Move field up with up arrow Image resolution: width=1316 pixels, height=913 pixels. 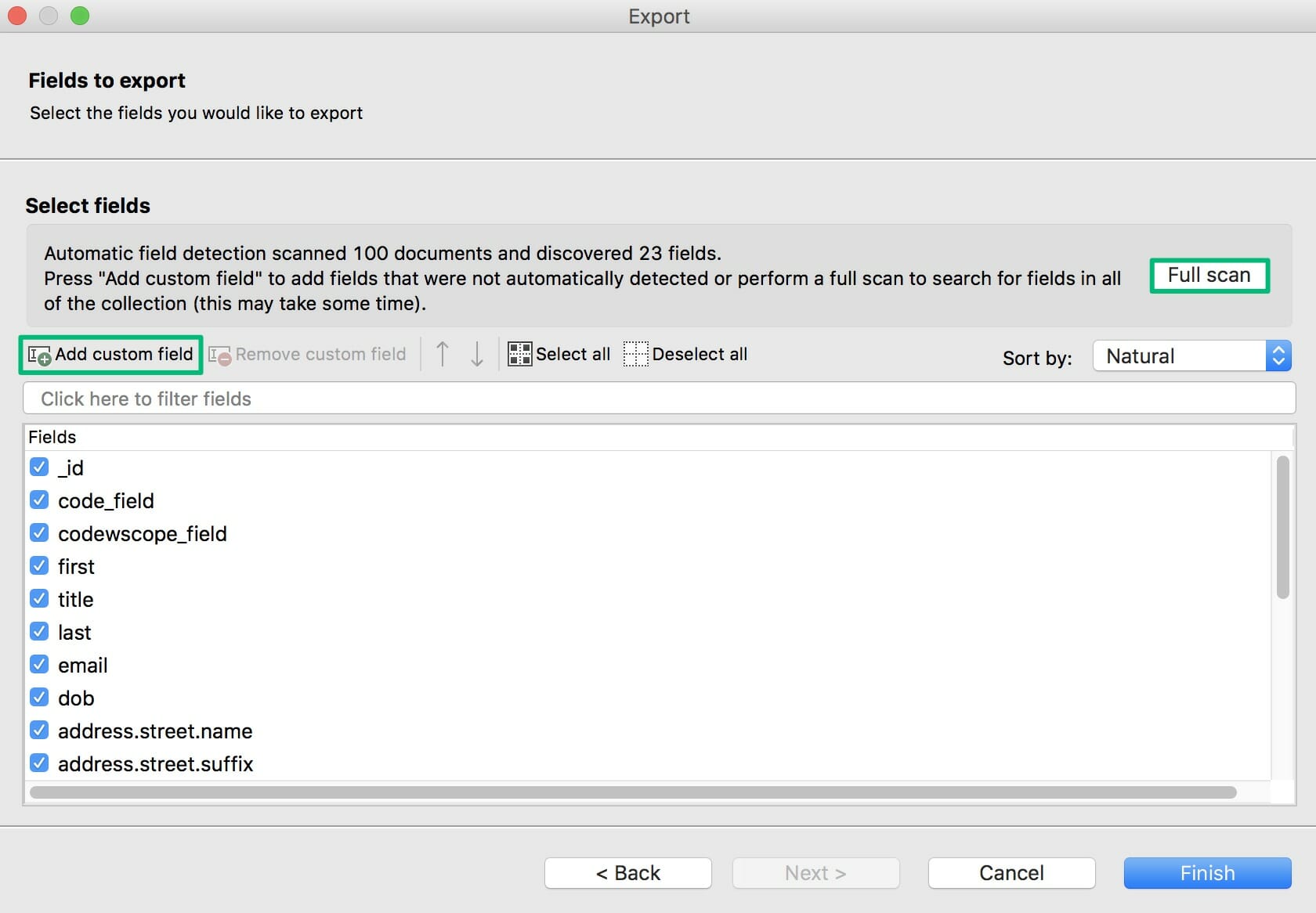[x=443, y=354]
